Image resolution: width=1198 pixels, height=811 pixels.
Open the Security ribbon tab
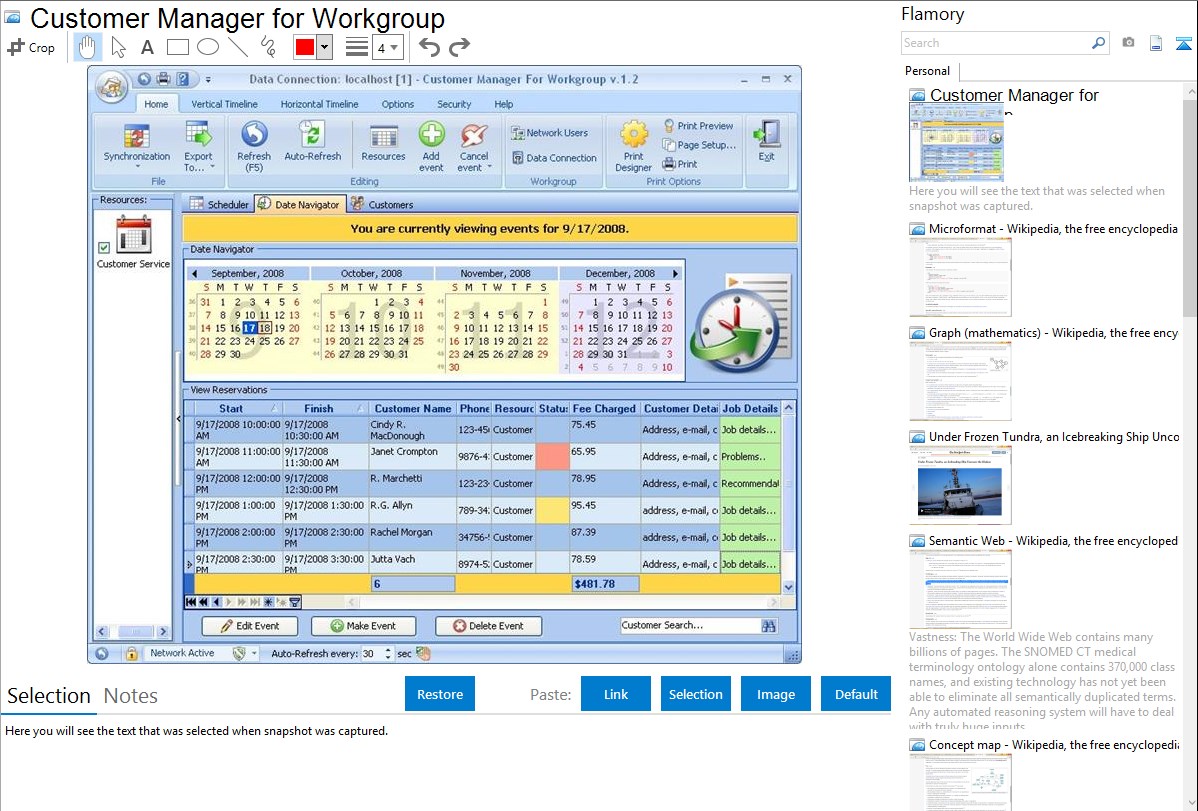[454, 104]
